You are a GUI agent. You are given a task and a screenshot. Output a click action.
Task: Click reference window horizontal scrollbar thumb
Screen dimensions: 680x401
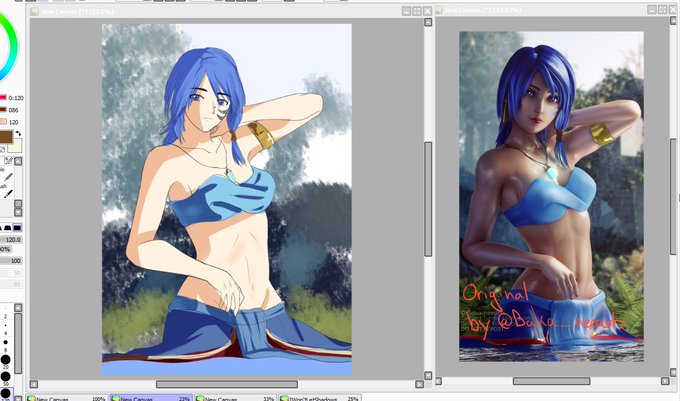[552, 381]
